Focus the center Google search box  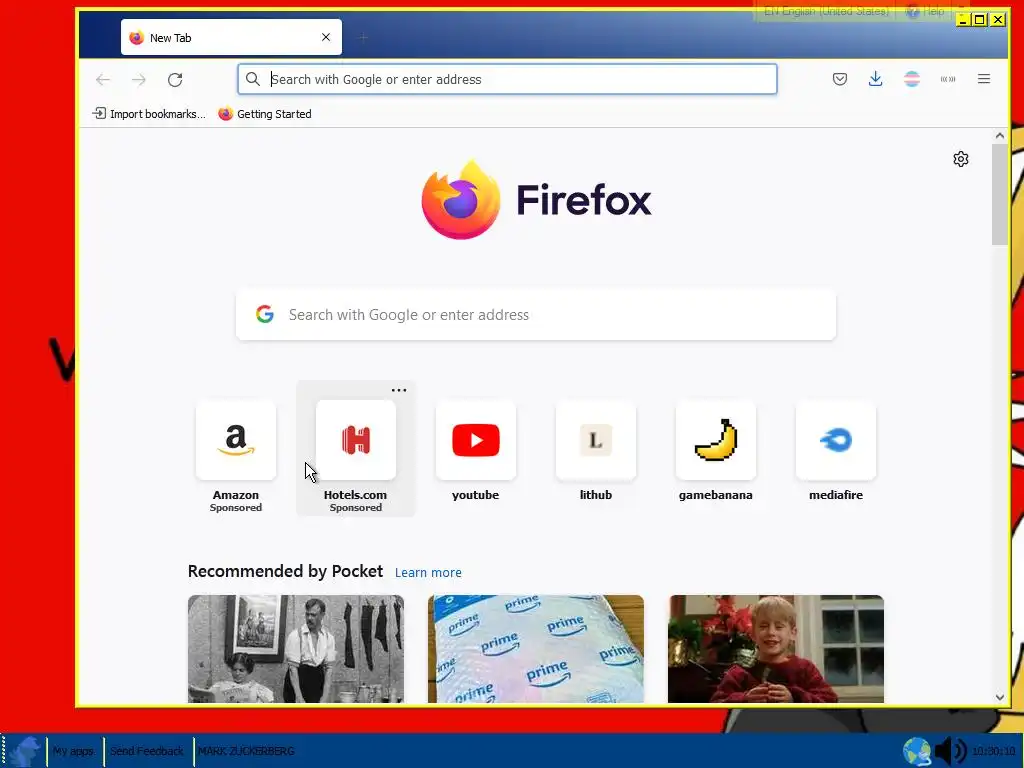[x=536, y=315]
